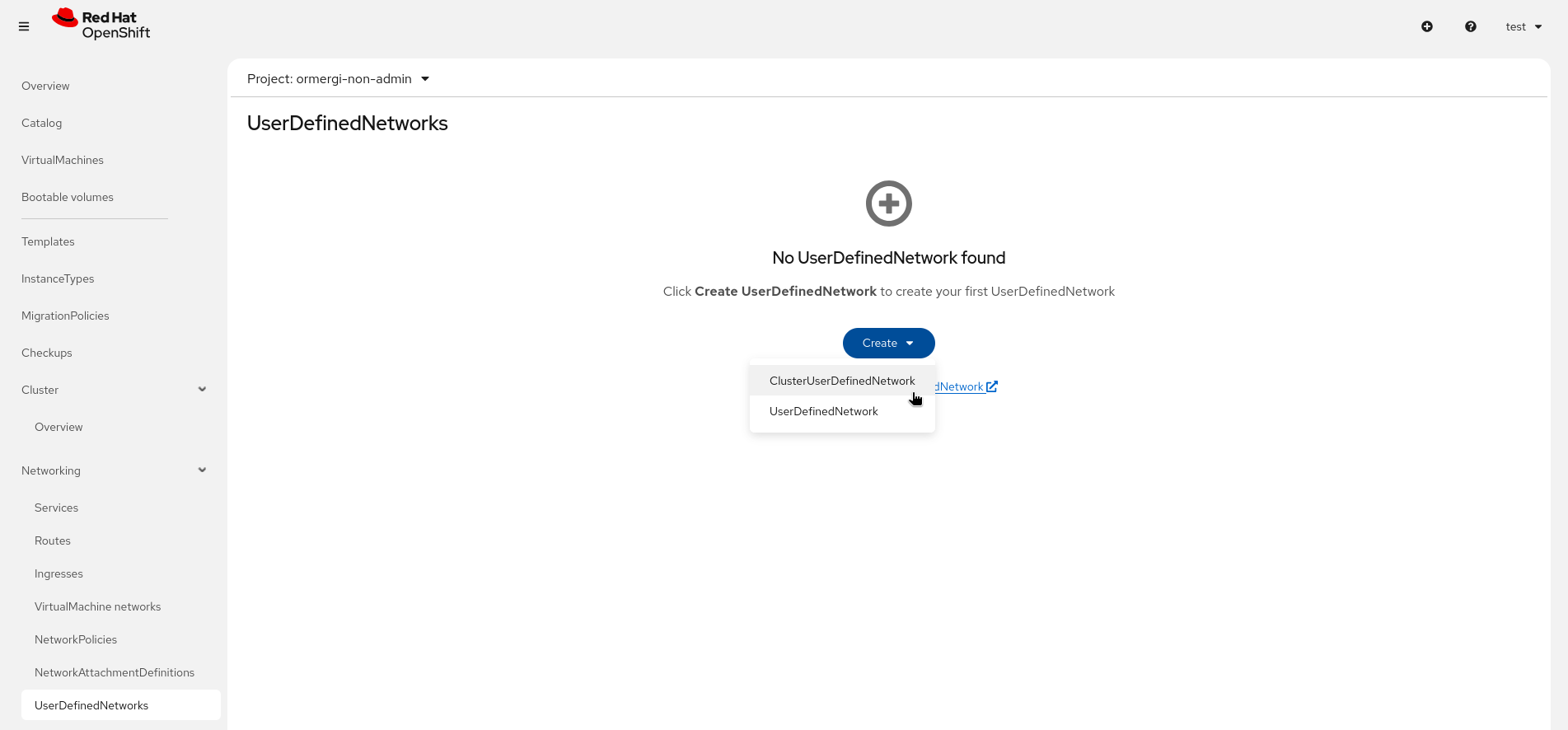The image size is (1568, 730).
Task: Open the help question mark menu
Action: click(x=1471, y=26)
